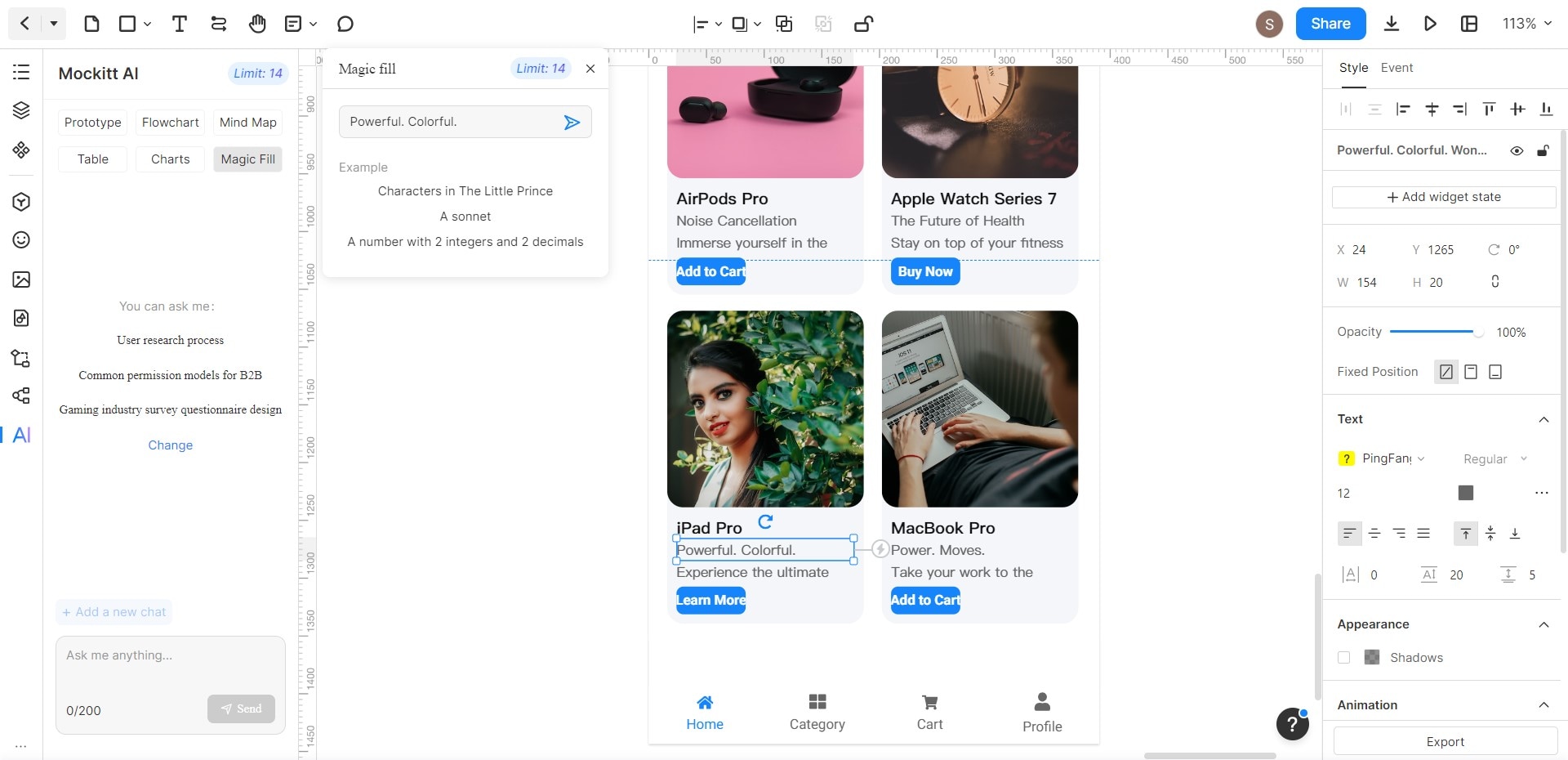Viewport: 1568px width, 760px height.
Task: Click the Change suggestions link
Action: (170, 445)
